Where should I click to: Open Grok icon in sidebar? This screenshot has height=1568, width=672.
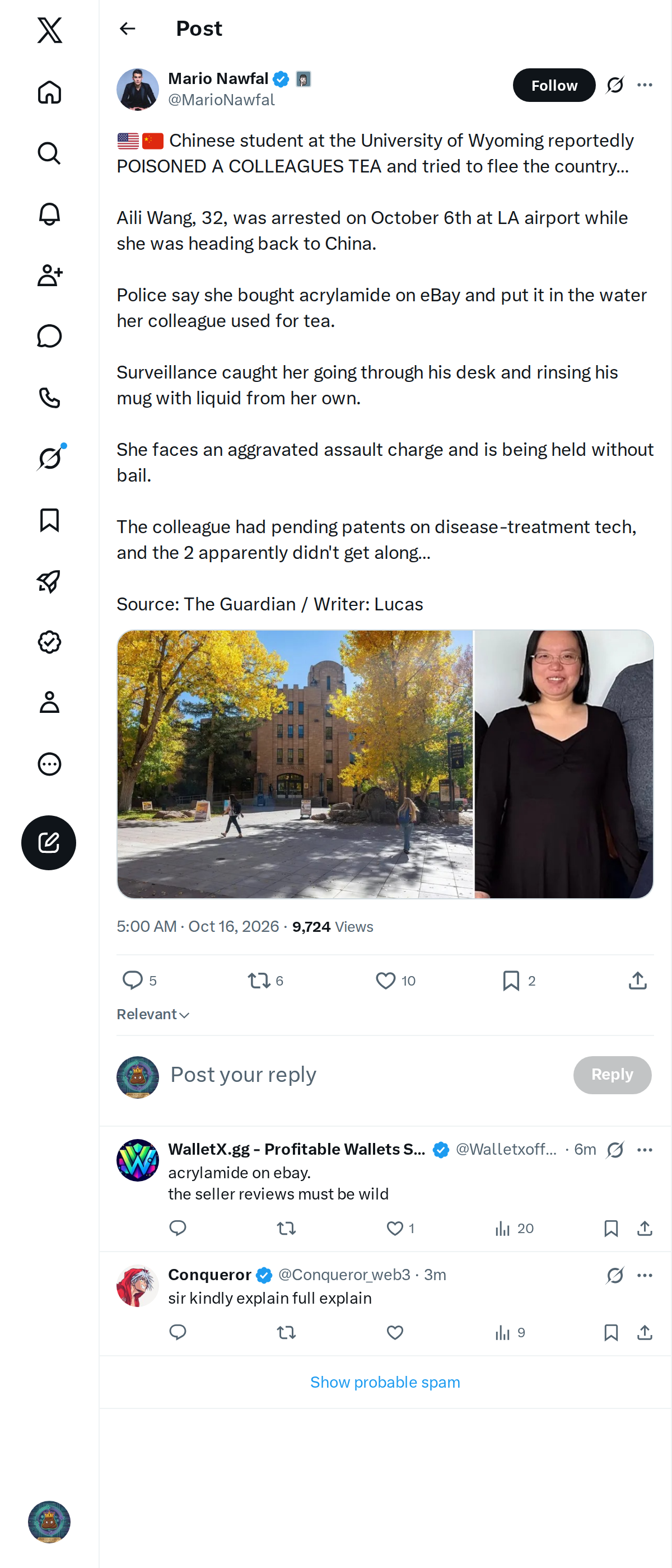tap(49, 458)
